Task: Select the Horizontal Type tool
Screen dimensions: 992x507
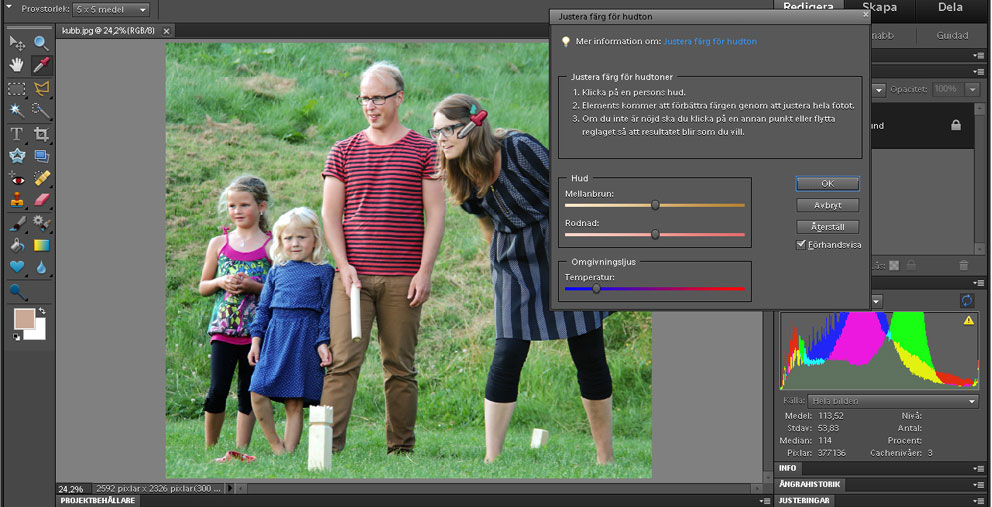Action: click(x=17, y=134)
